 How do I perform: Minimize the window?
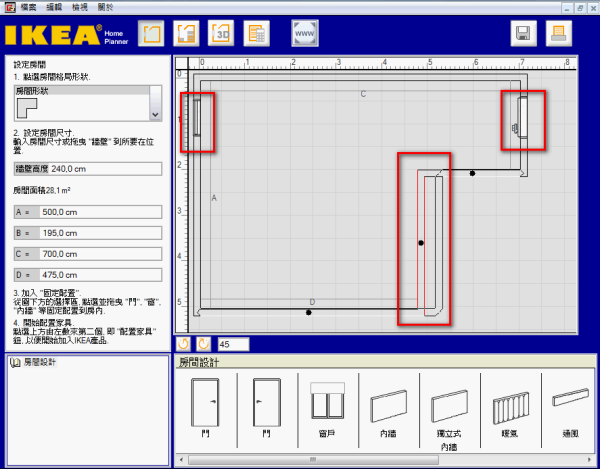pos(567,8)
